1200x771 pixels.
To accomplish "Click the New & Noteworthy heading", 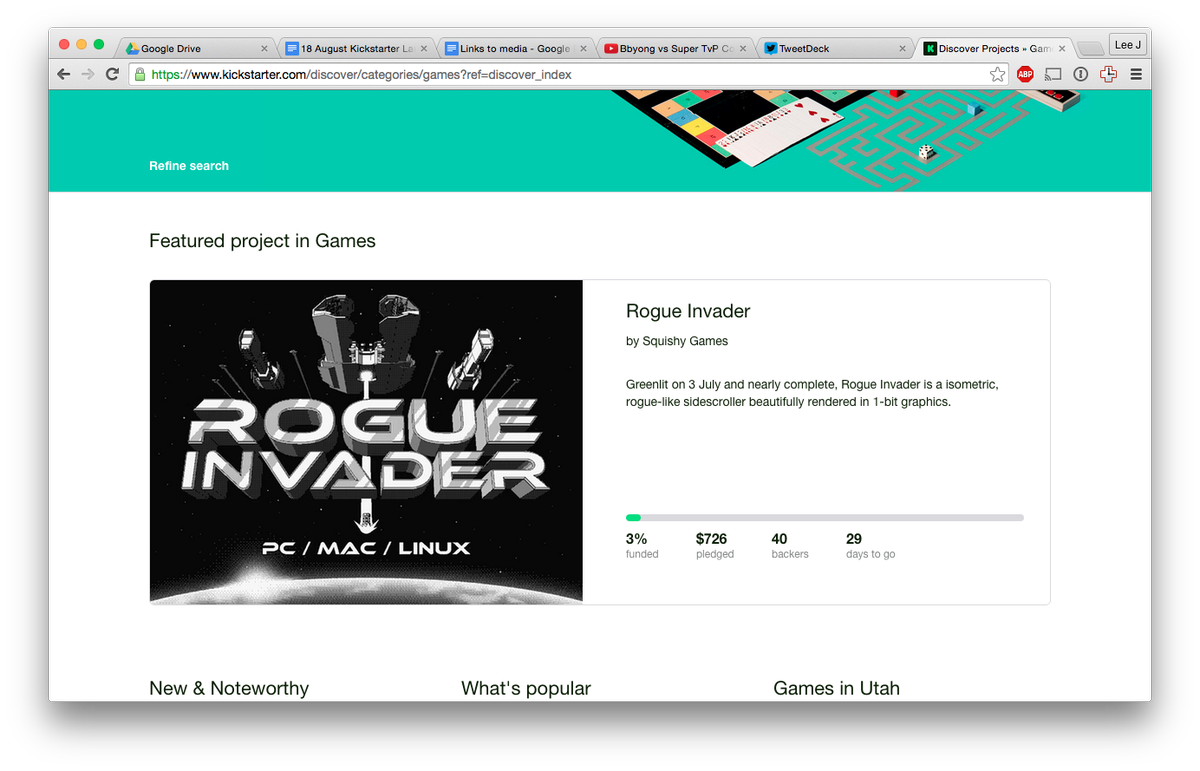I will click(229, 688).
